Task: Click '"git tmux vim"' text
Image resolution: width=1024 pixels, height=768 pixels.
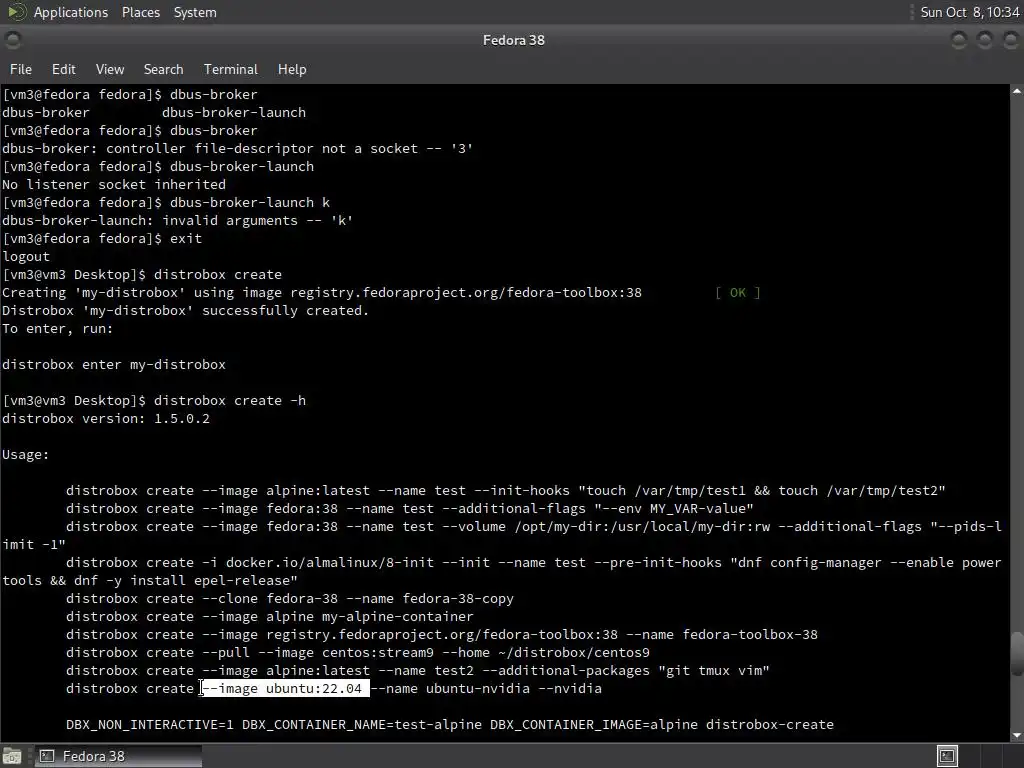Action: coord(714,671)
